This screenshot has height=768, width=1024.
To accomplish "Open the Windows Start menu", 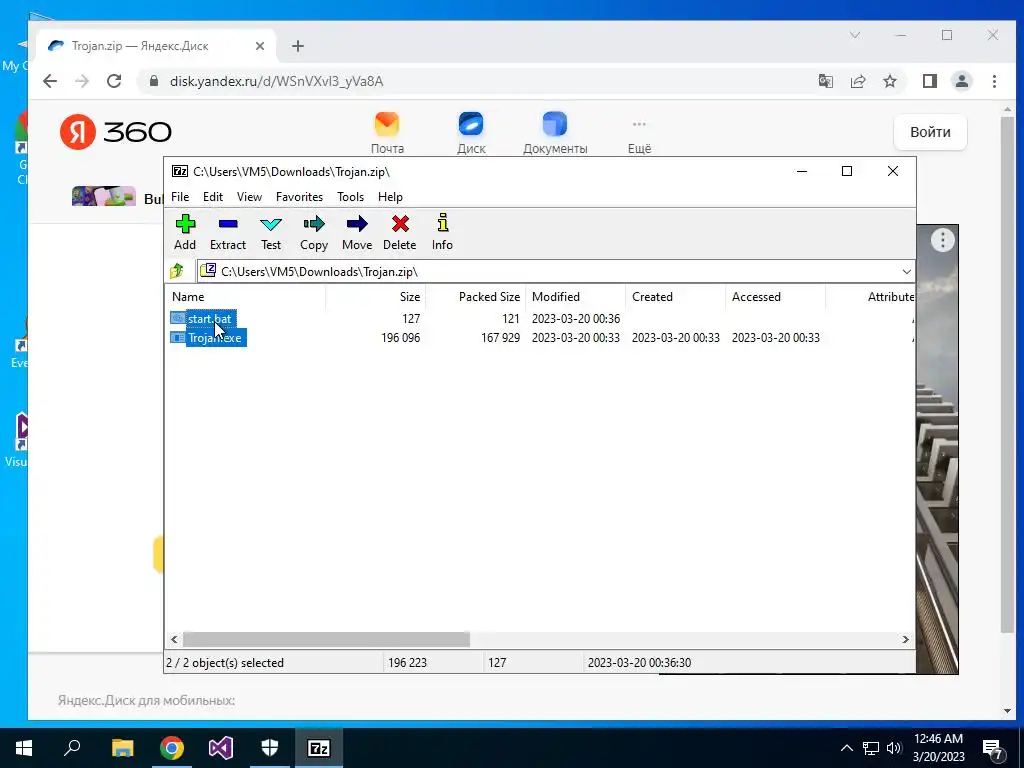I will (x=24, y=748).
